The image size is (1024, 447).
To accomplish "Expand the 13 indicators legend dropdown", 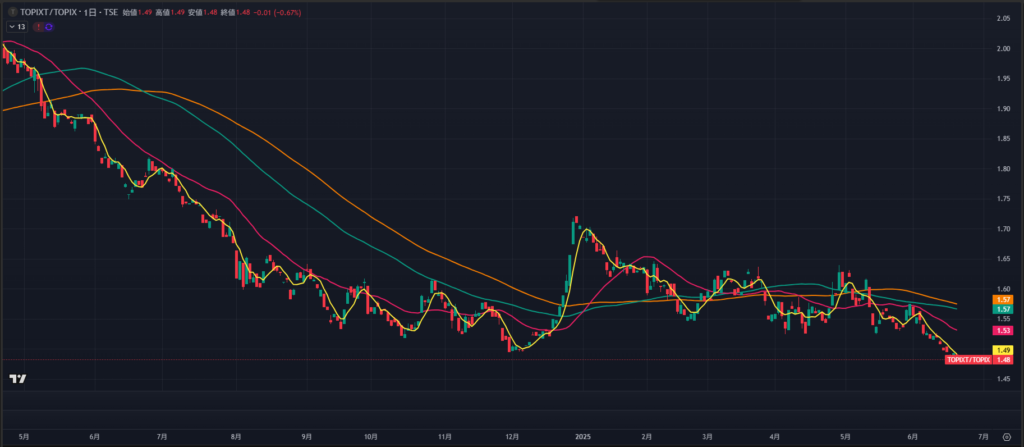I will 17,27.
